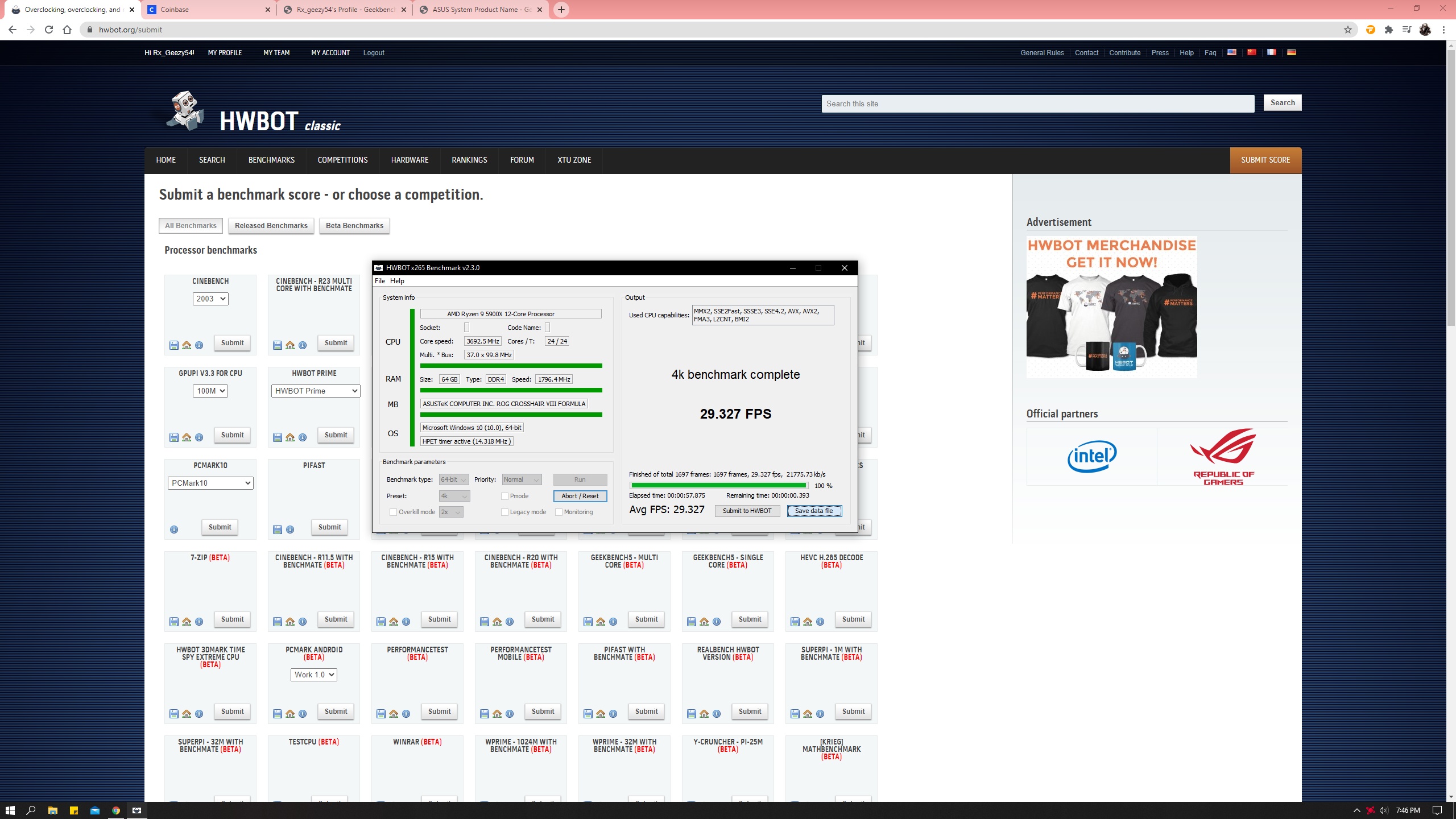Filter by Released Benchmarks
Viewport: 1456px width, 819px height.
[271, 226]
